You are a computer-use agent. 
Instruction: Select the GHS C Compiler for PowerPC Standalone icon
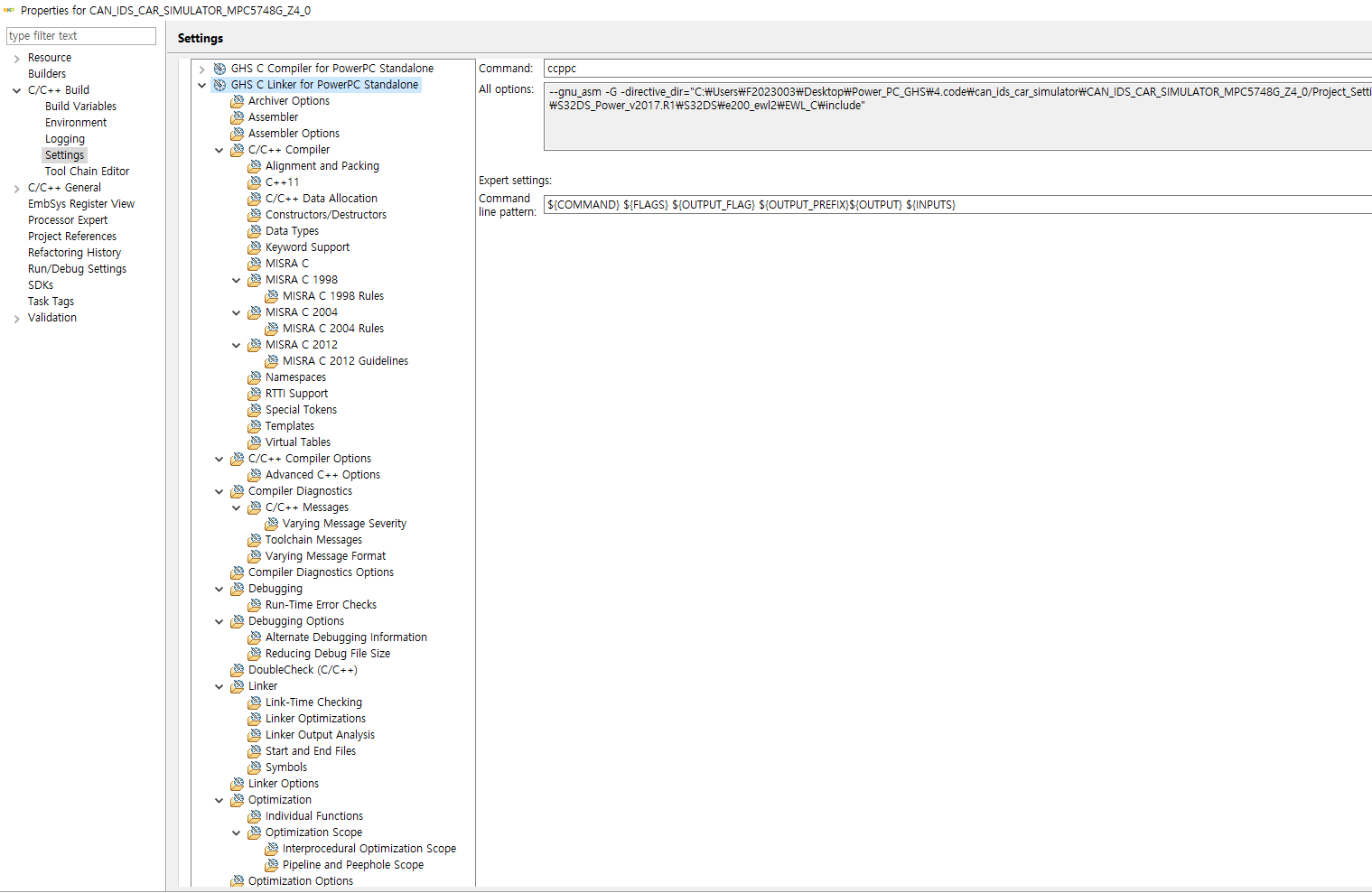[219, 68]
